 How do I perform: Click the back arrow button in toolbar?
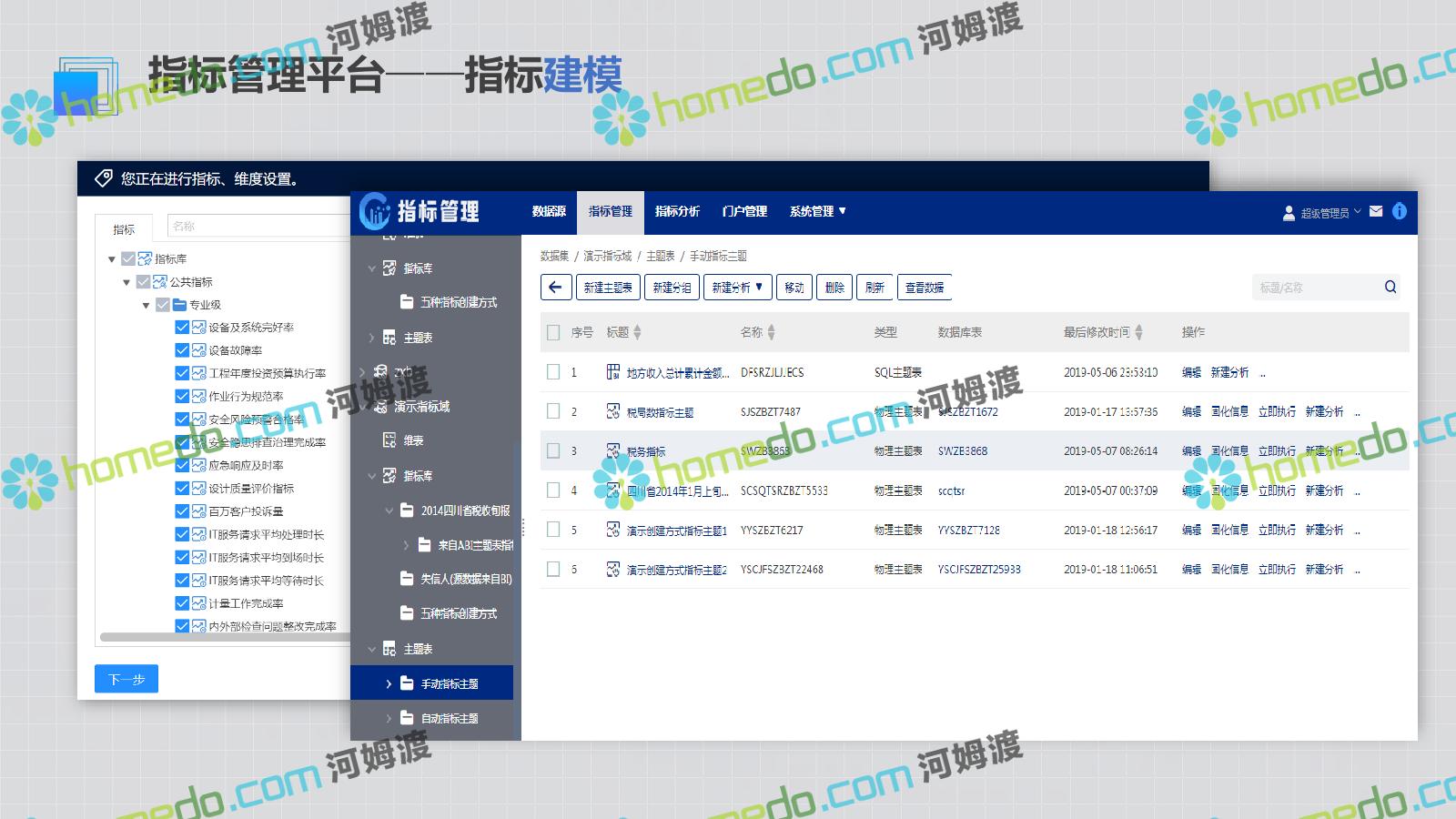(555, 287)
